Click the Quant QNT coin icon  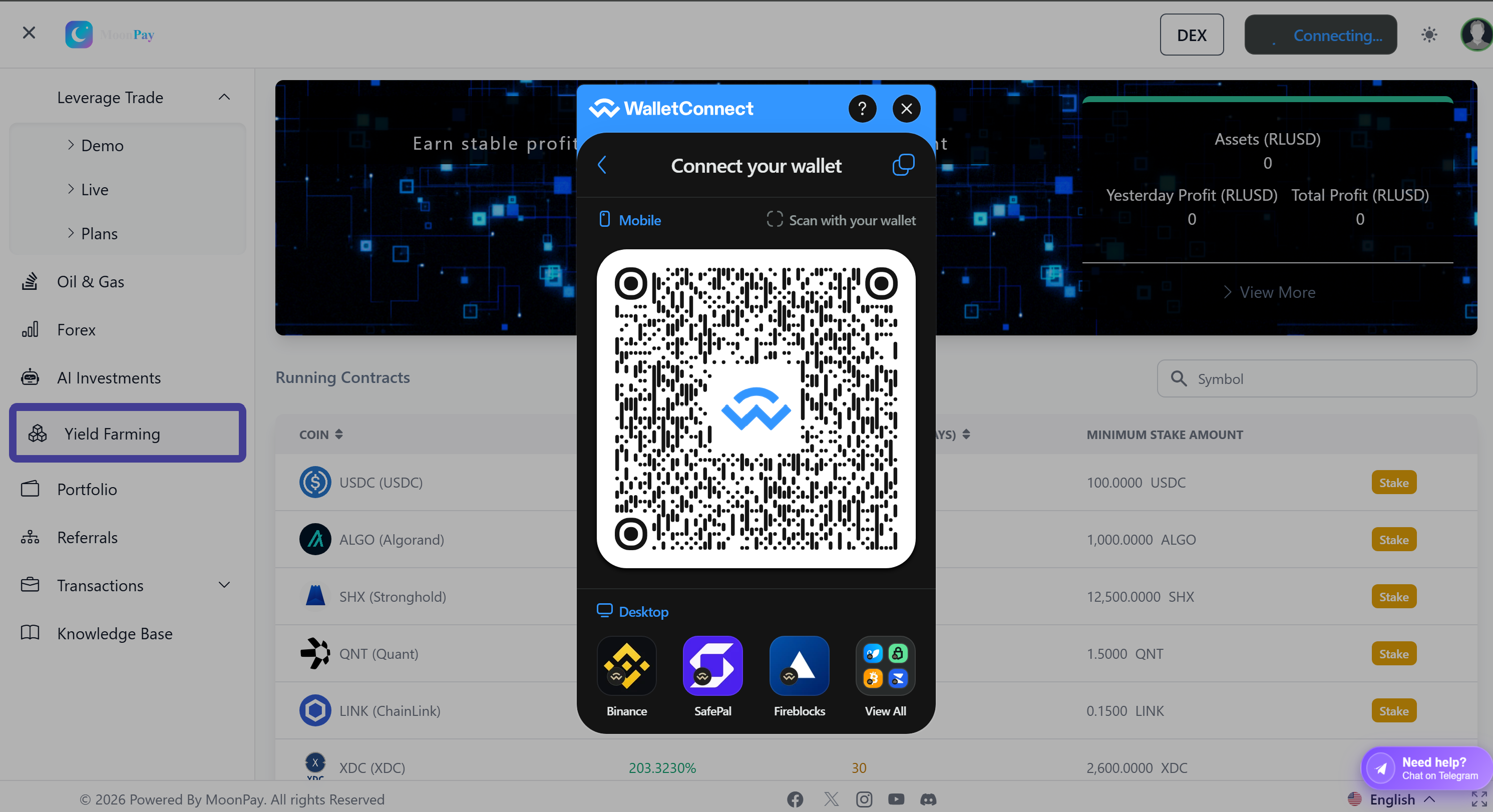point(315,653)
